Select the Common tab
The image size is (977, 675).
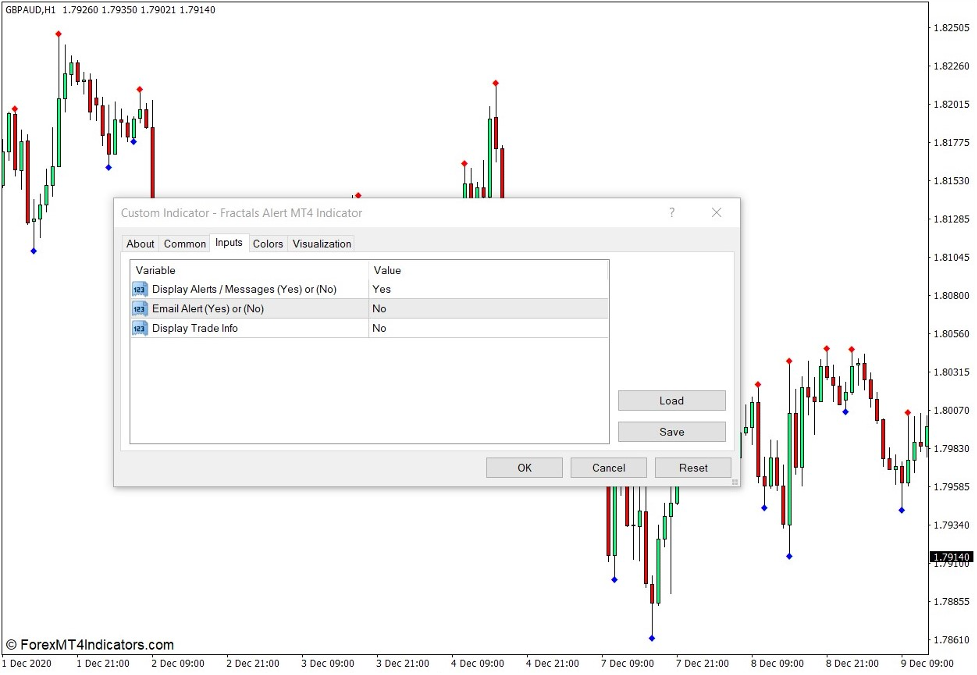pyautogui.click(x=184, y=243)
